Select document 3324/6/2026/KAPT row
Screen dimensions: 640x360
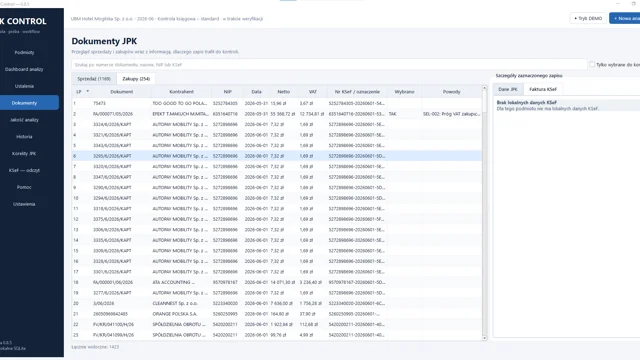click(277, 124)
